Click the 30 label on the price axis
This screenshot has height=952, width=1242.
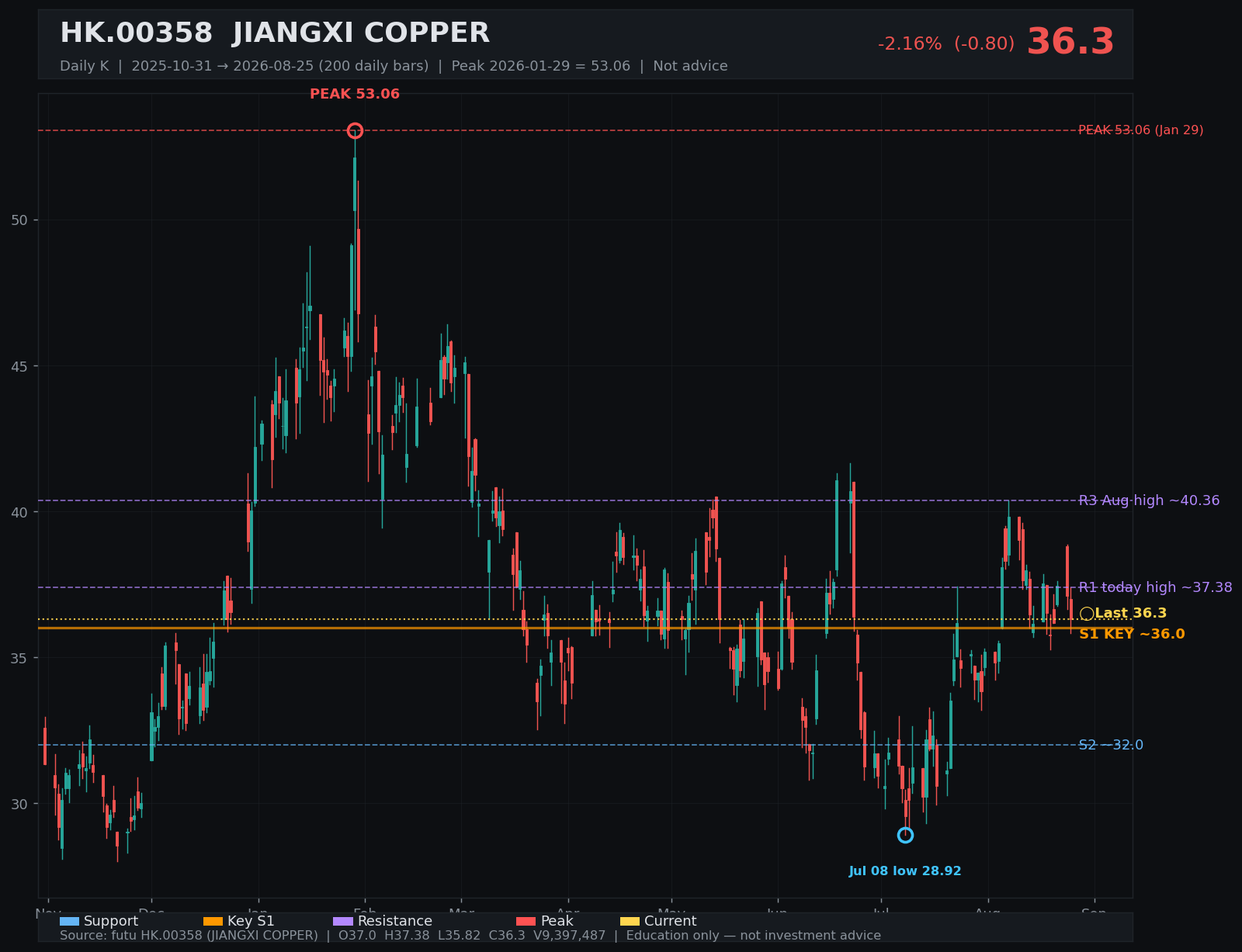(19, 804)
